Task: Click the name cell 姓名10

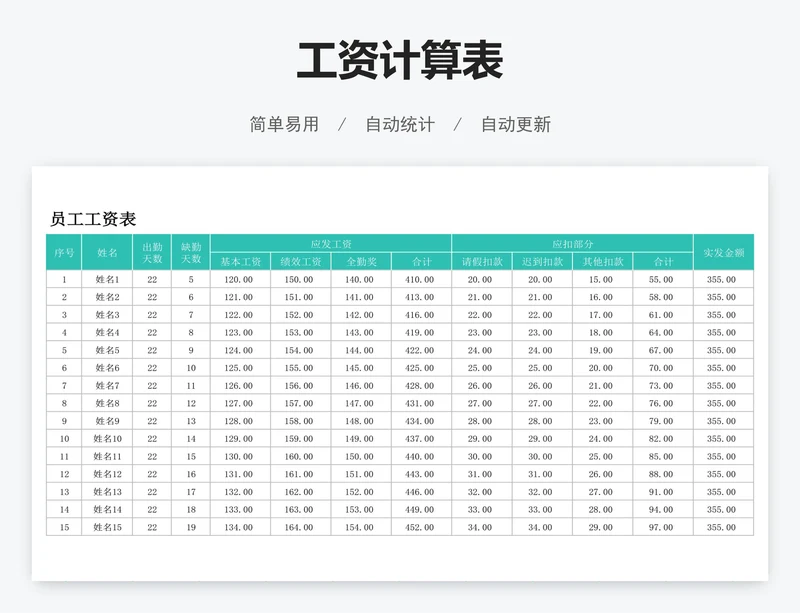Action: (107, 438)
